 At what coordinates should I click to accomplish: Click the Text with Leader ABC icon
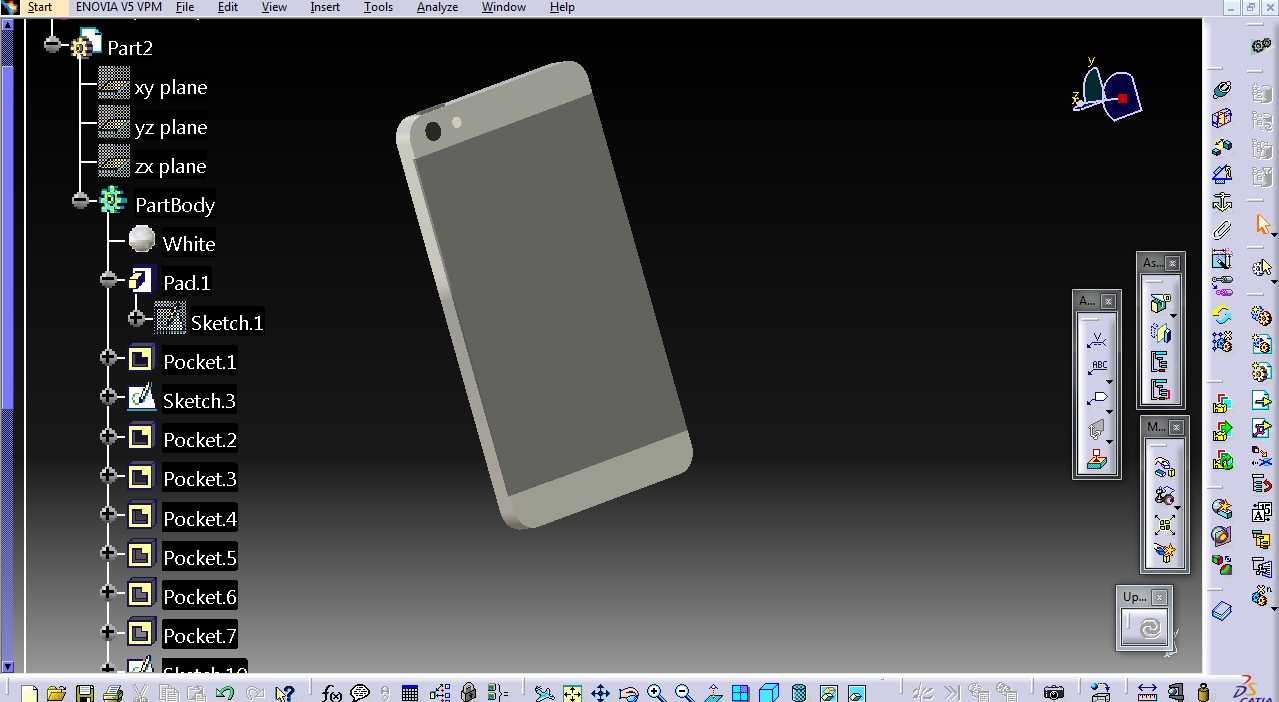coord(1098,368)
